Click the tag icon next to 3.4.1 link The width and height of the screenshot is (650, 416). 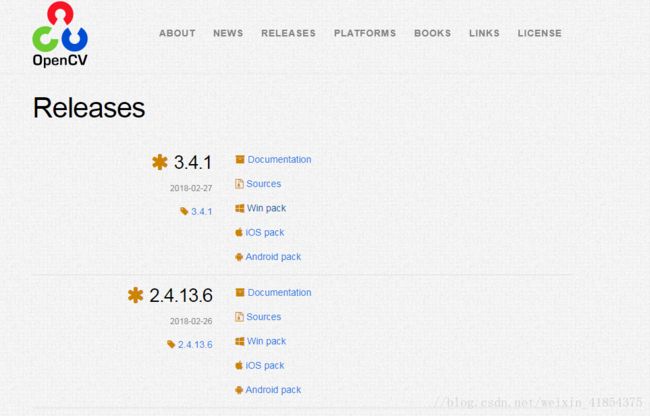click(x=184, y=211)
